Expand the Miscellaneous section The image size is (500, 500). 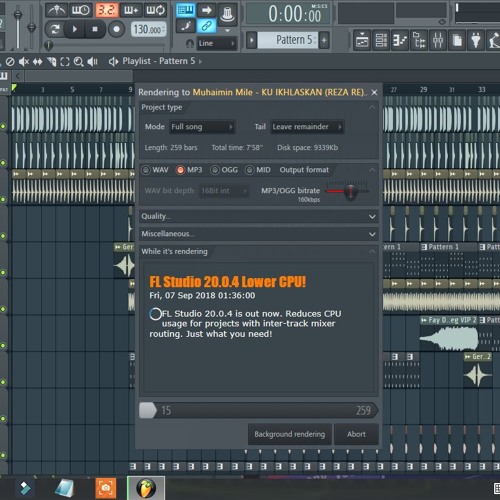(259, 234)
